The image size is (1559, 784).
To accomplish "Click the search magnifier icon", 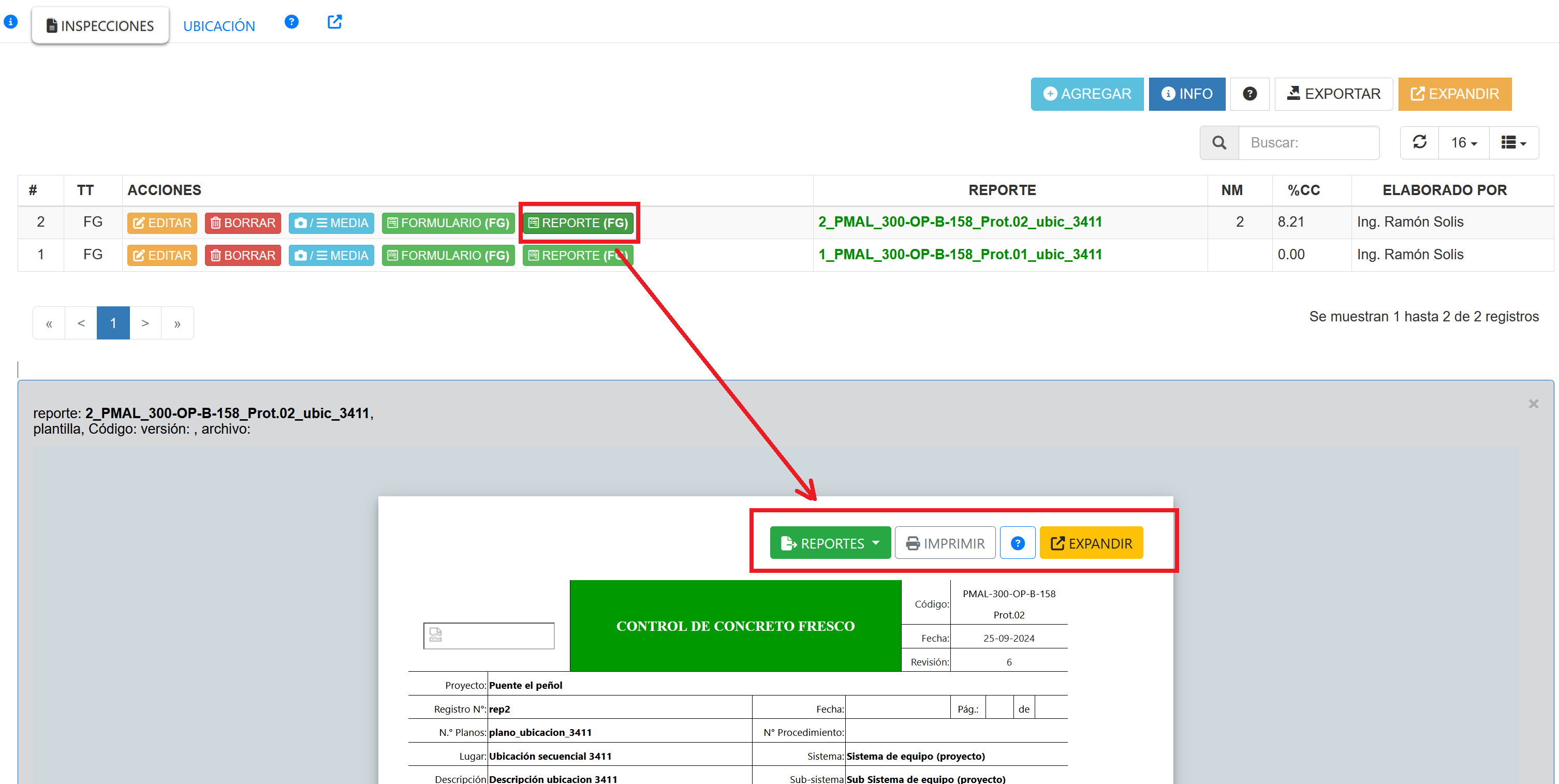I will [1219, 143].
